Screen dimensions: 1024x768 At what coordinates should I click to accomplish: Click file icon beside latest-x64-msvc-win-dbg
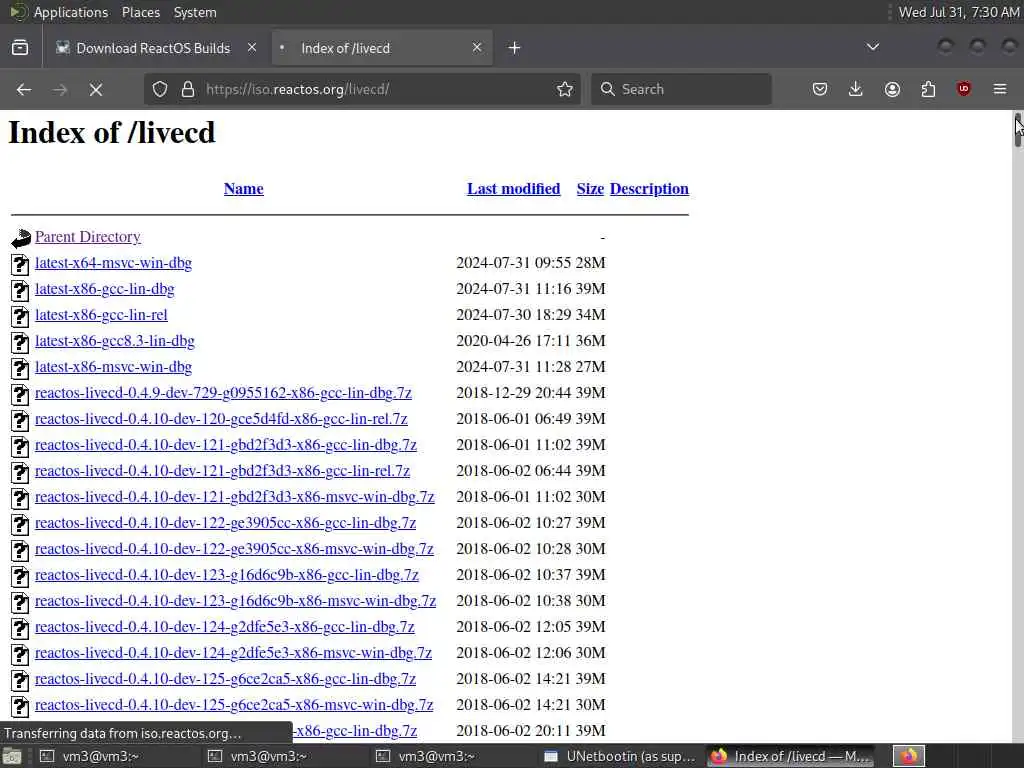click(x=20, y=264)
